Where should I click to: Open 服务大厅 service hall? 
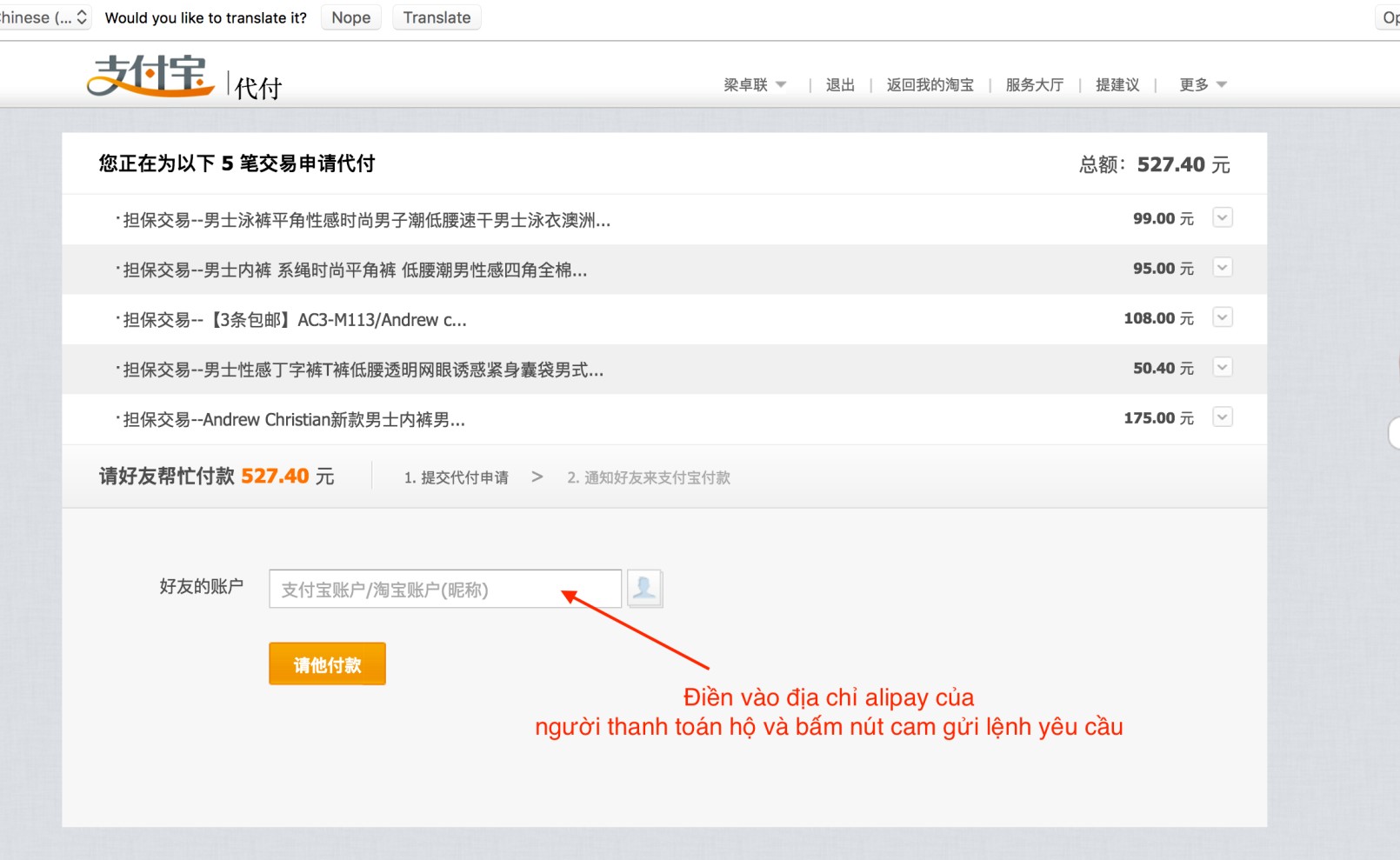click(x=1034, y=84)
